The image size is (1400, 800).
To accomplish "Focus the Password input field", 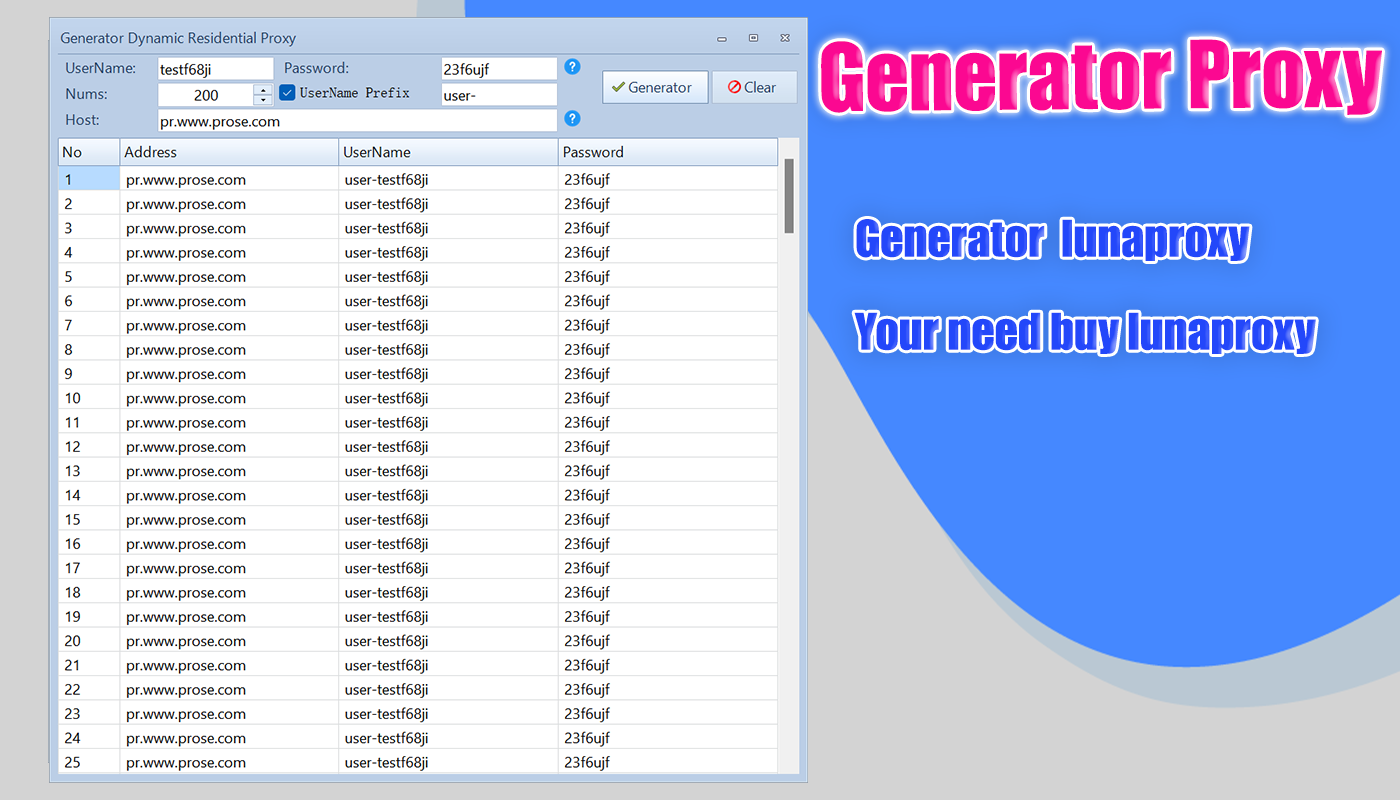I will [499, 68].
